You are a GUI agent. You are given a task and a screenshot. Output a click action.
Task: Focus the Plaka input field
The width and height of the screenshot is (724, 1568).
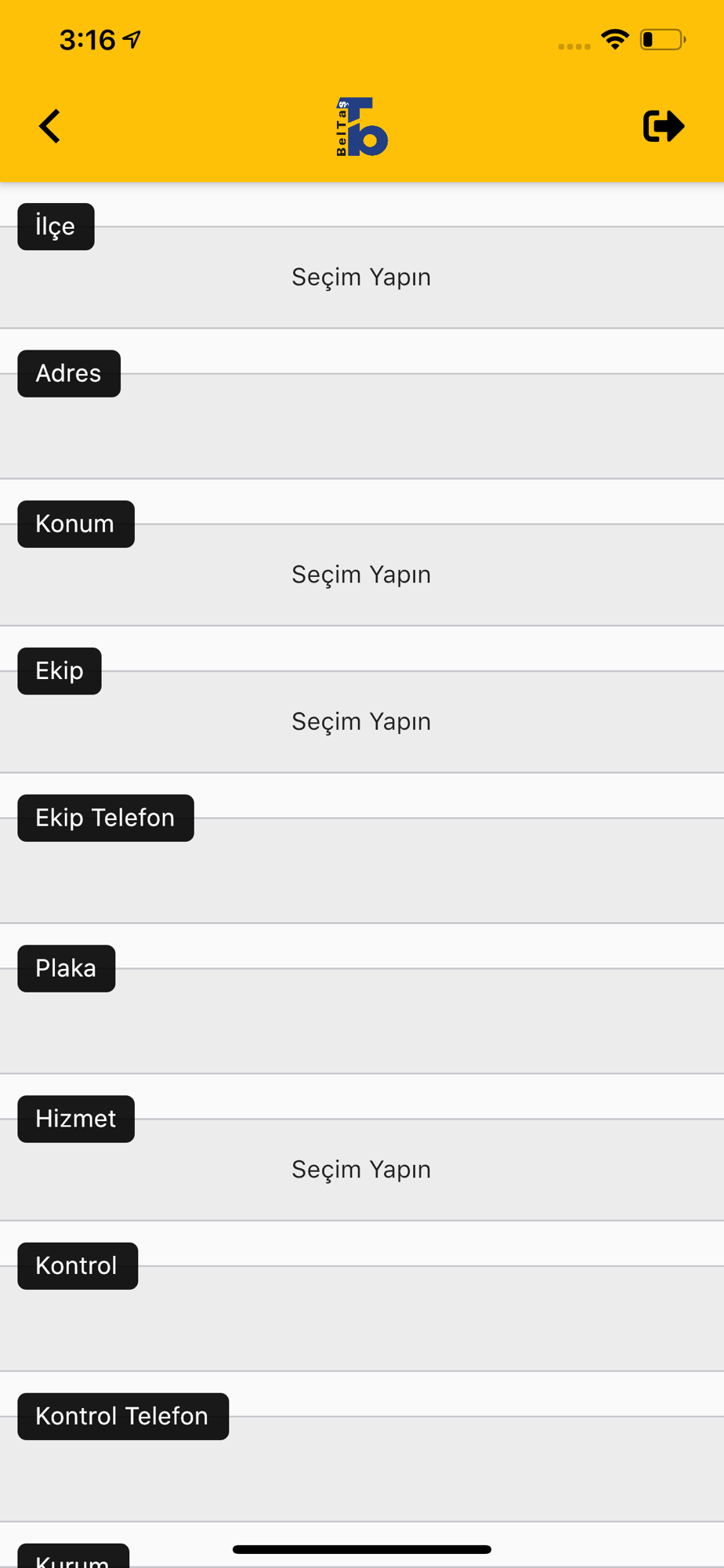(362, 1021)
